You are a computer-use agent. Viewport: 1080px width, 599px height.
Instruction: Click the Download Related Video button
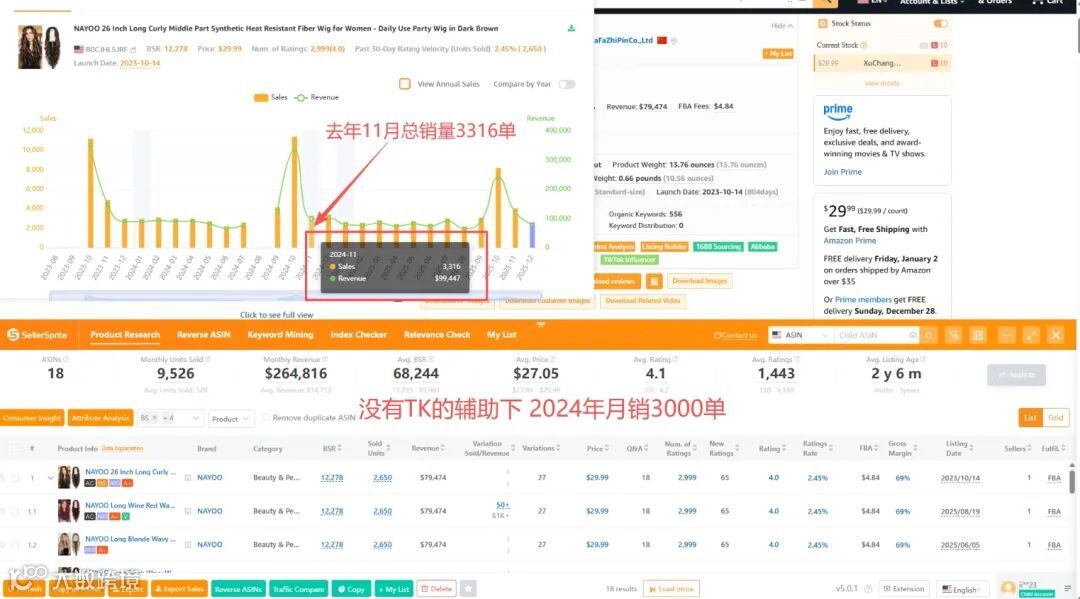pos(643,300)
